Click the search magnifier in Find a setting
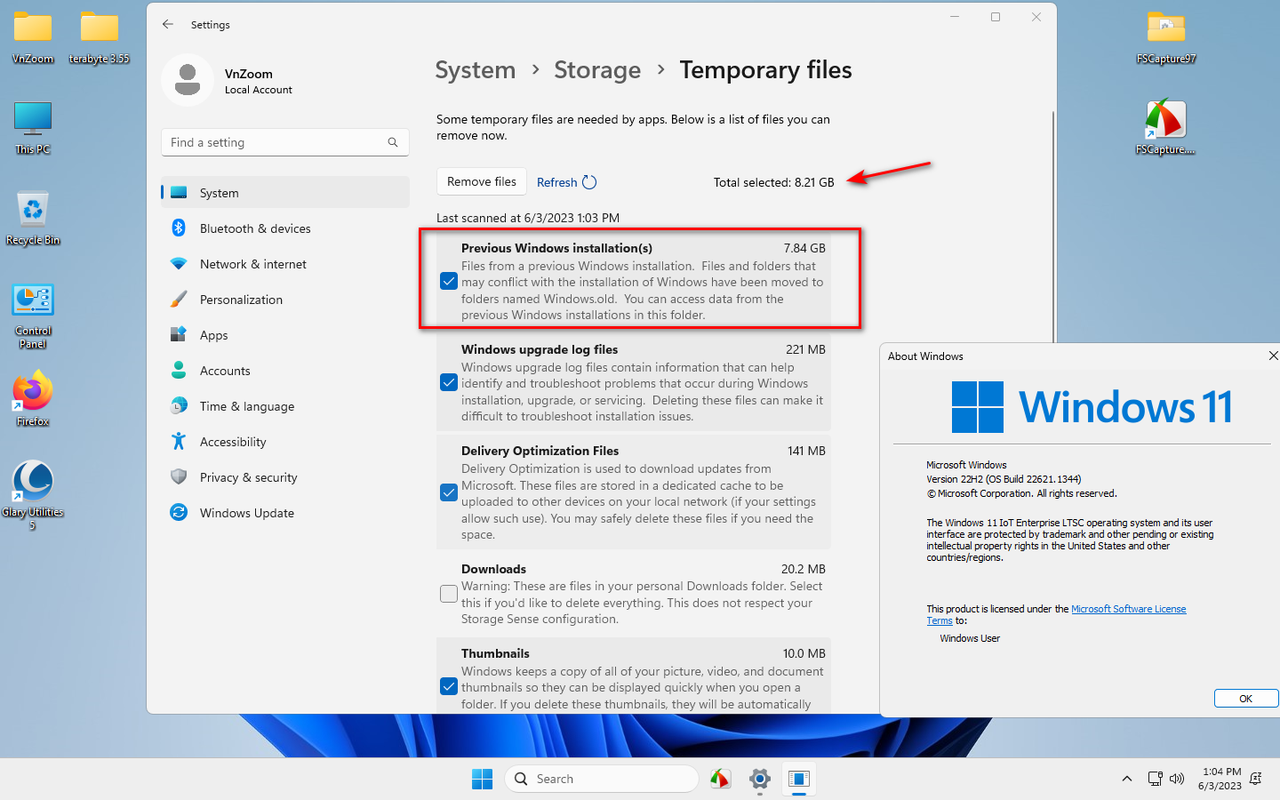This screenshot has width=1280, height=800. click(393, 143)
